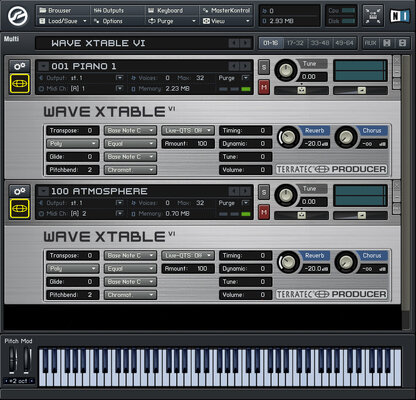Open the Load/Save menu

click(x=63, y=21)
